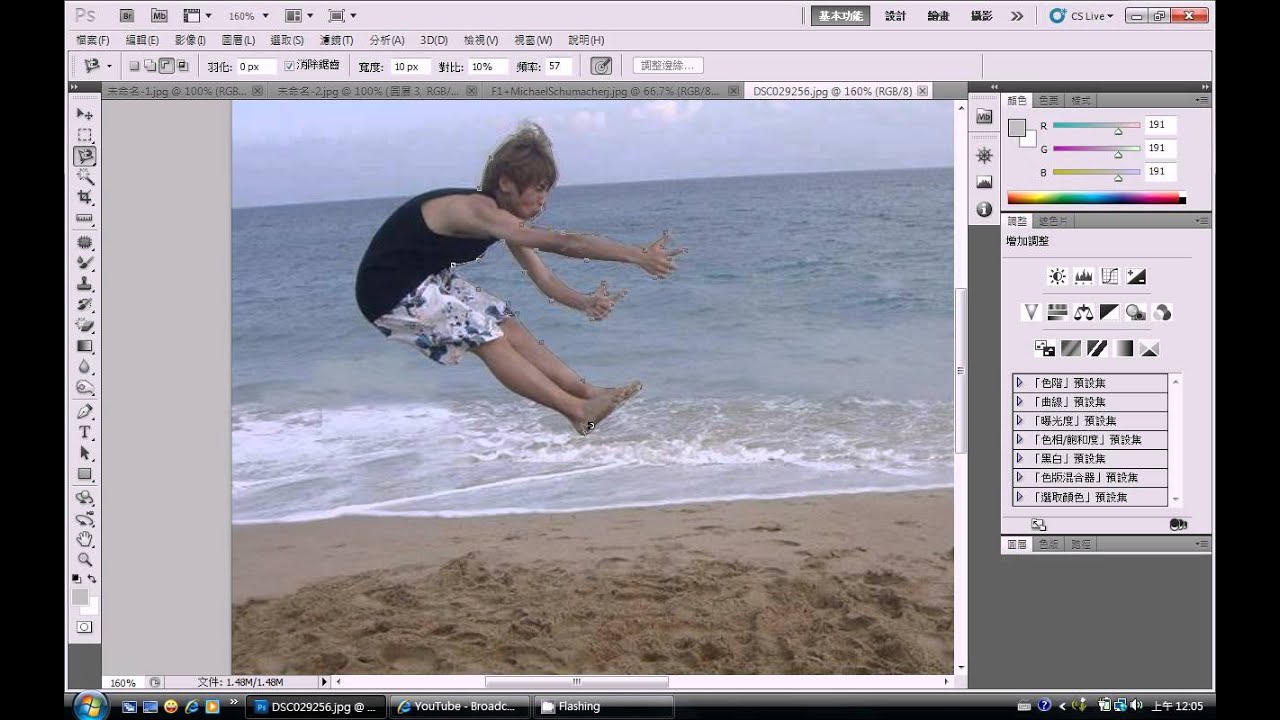Select the 基本功能 workspace button

point(840,16)
